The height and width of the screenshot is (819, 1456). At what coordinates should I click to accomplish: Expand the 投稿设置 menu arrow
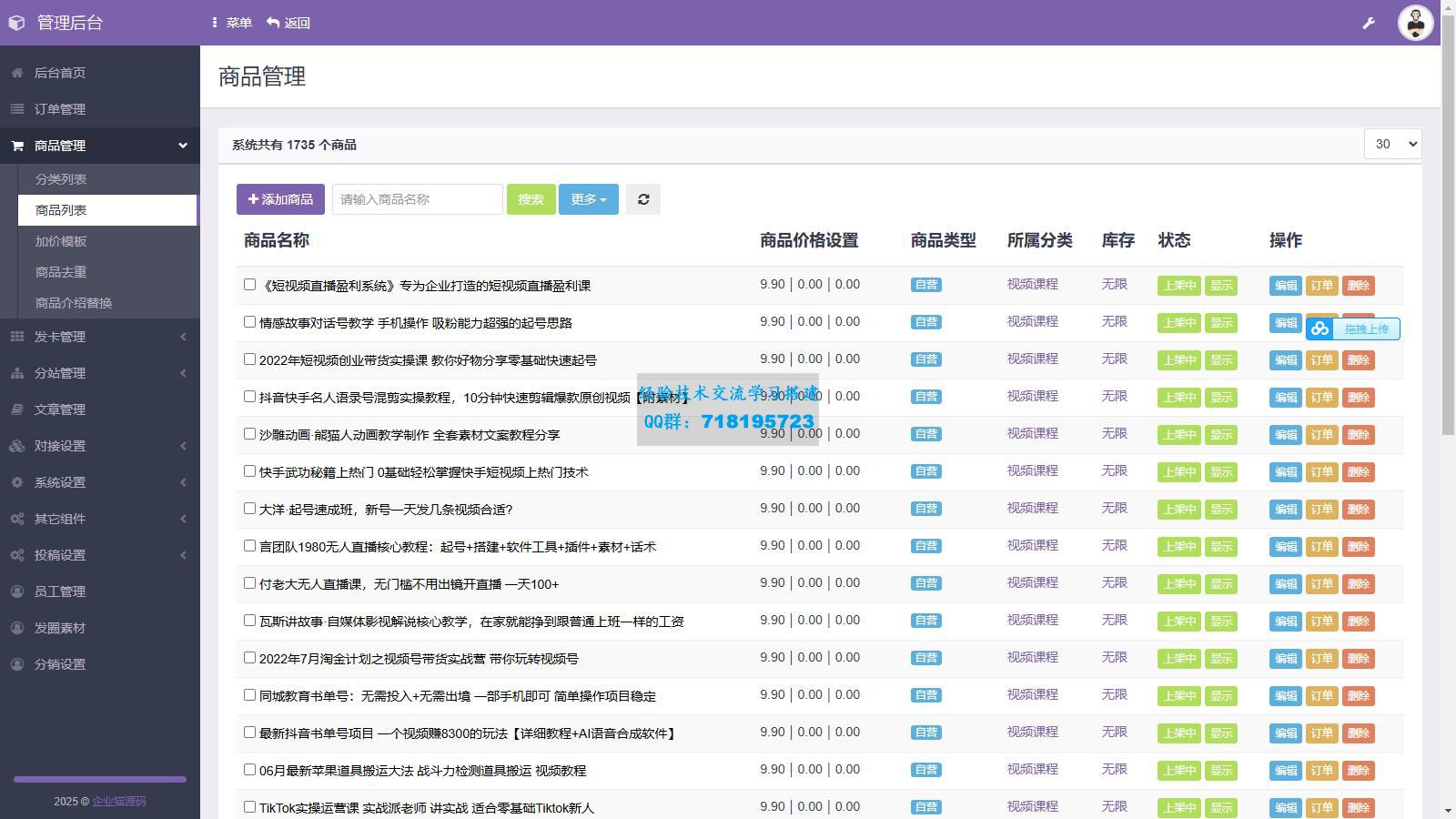(x=183, y=555)
